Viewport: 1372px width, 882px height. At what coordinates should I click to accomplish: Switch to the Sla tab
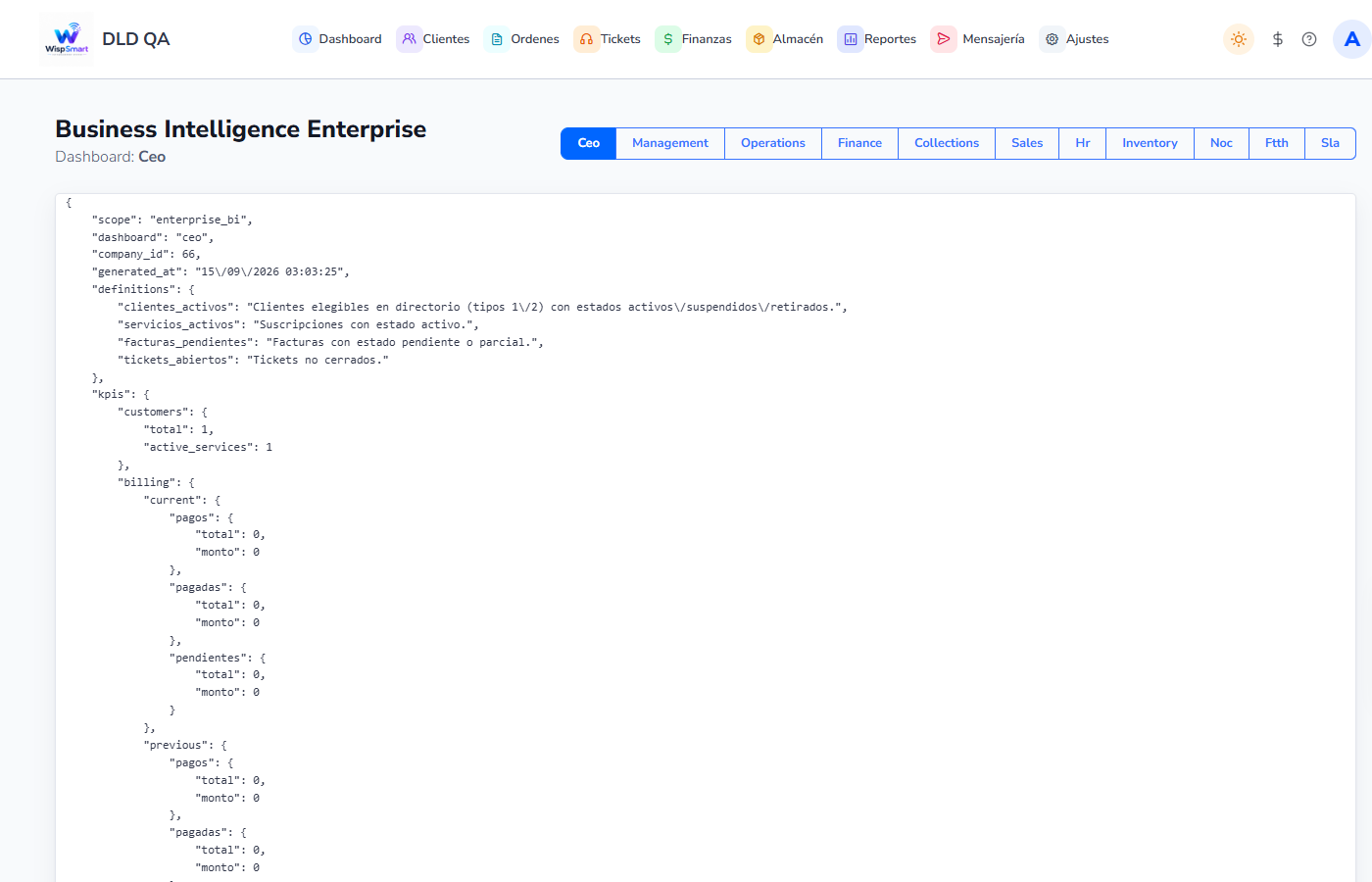pyautogui.click(x=1330, y=143)
